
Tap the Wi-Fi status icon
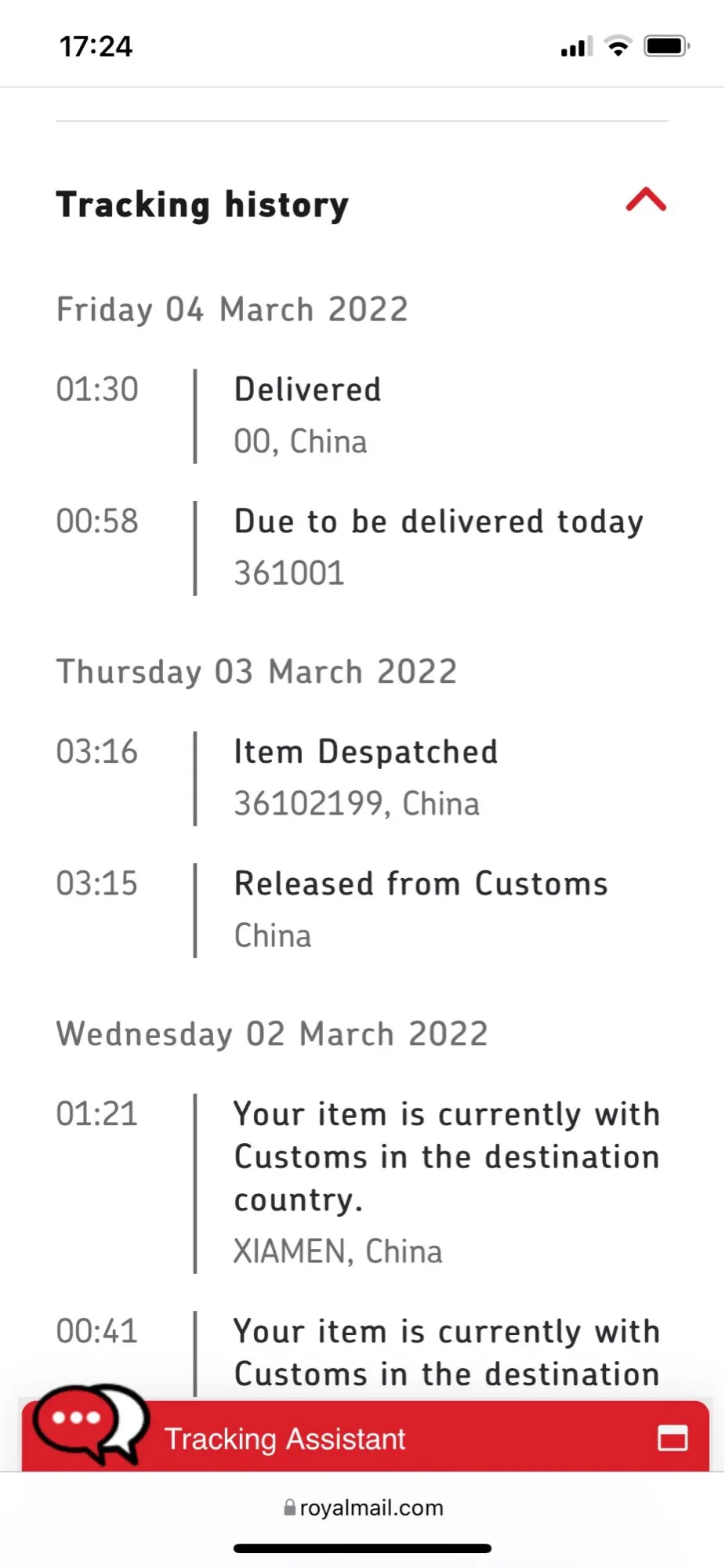[618, 47]
